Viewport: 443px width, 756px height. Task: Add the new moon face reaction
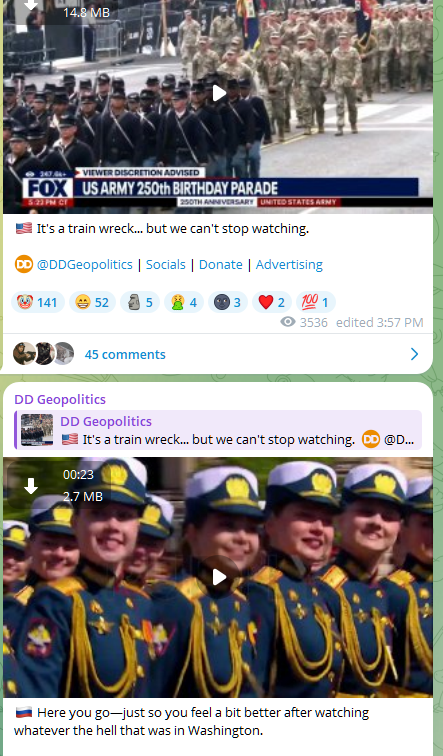(x=228, y=302)
